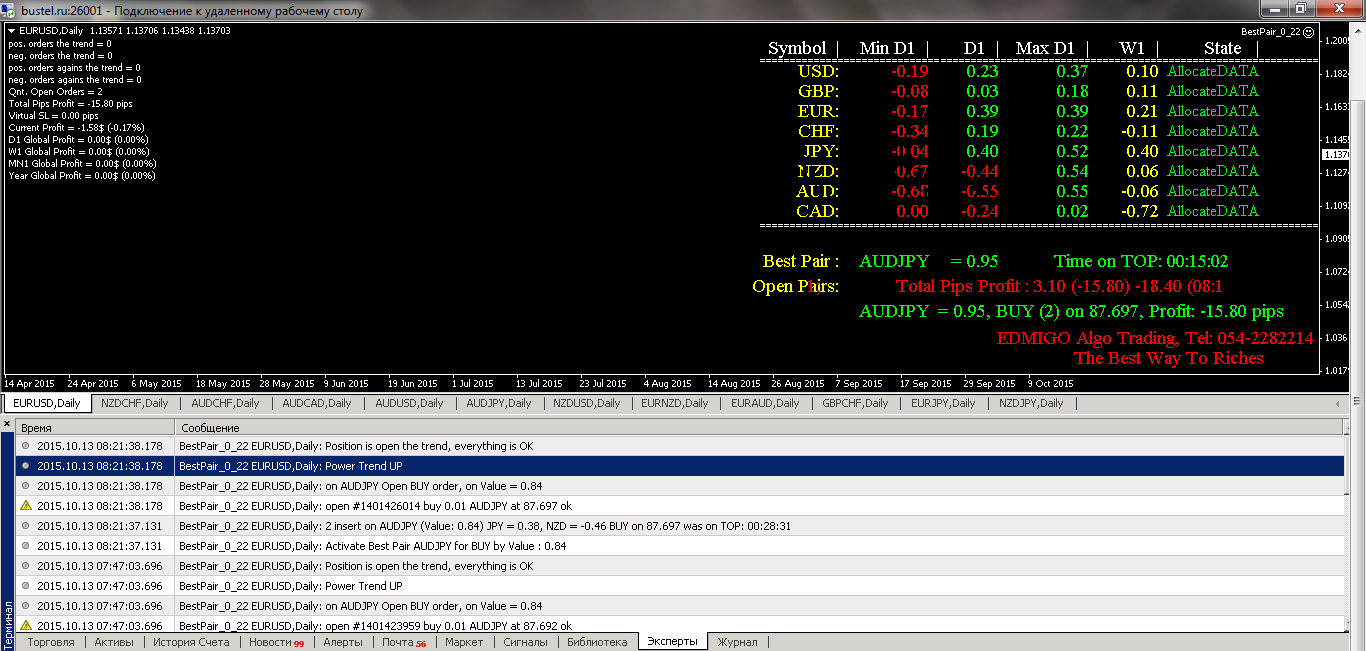1366x651 pixels.
Task: Click the CAD: symbol row label
Action: point(818,211)
